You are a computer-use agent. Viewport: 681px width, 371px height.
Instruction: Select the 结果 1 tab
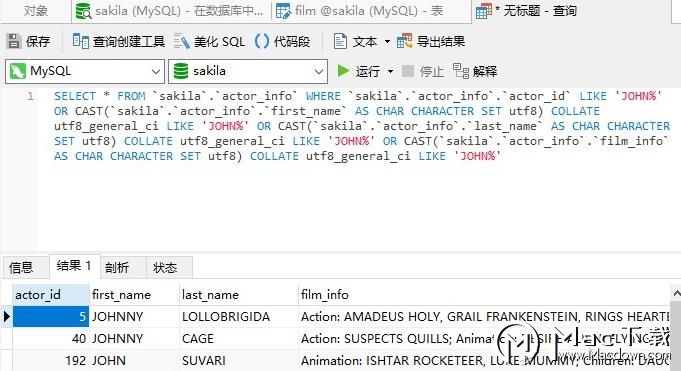coord(74,265)
